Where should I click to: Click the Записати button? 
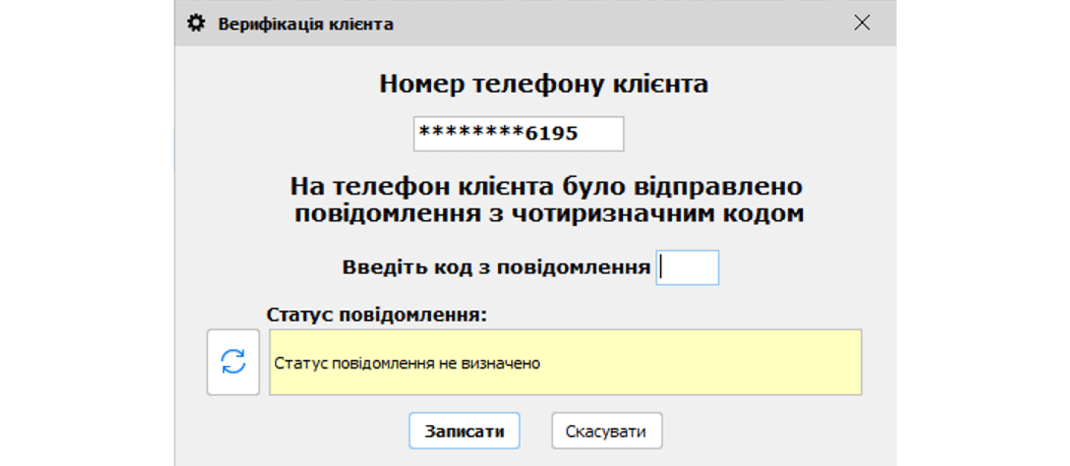(465, 431)
